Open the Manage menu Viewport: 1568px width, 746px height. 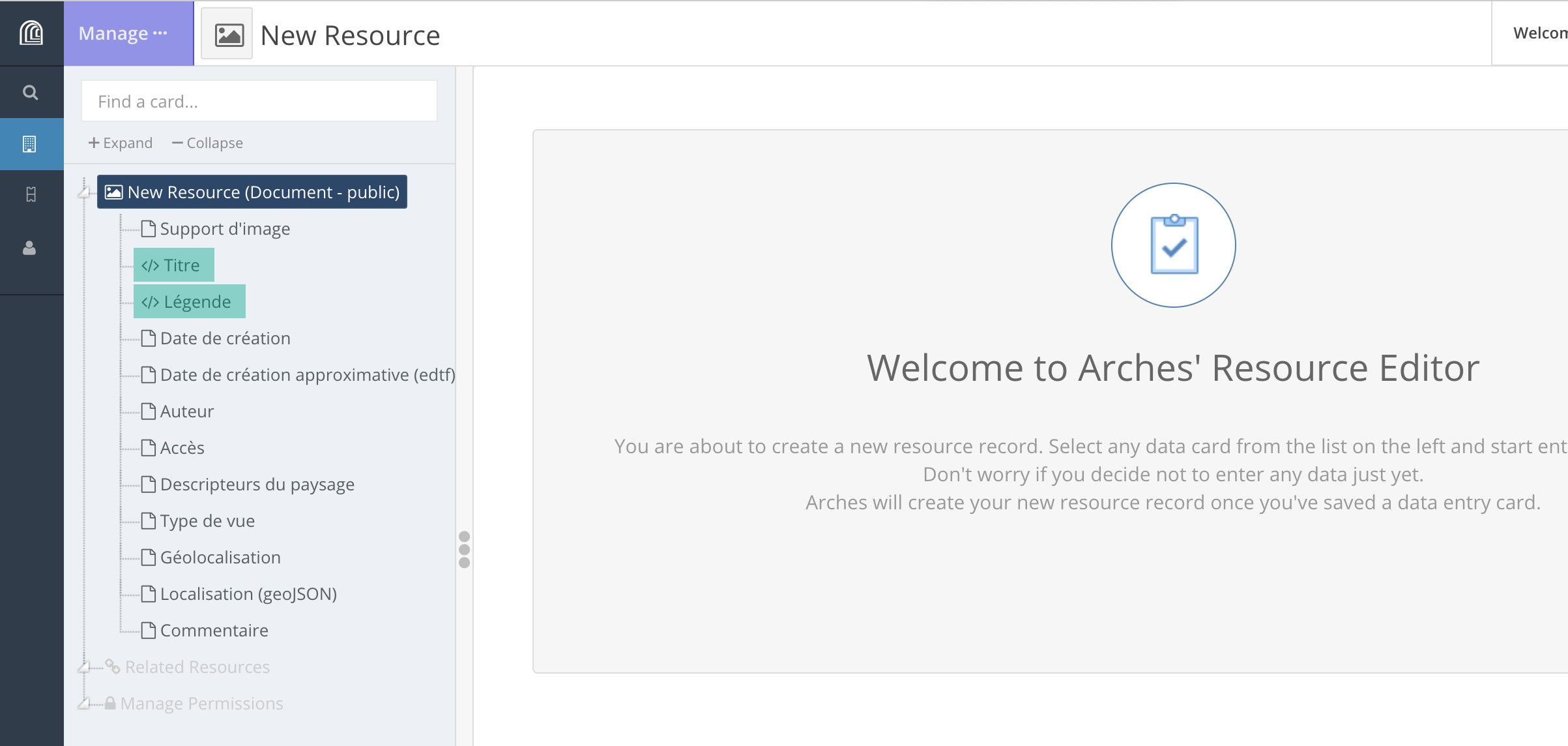tap(123, 33)
